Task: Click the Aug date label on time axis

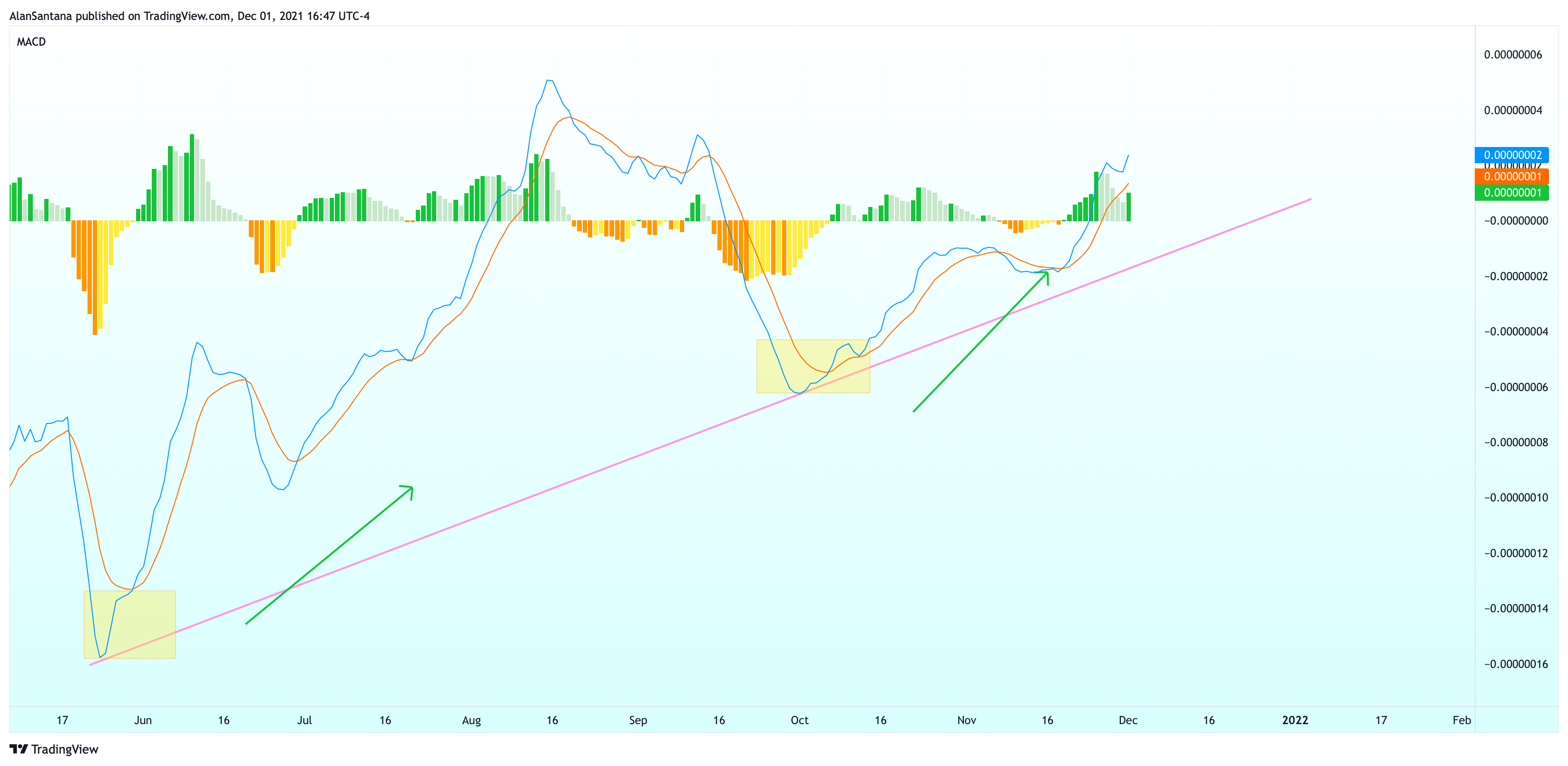Action: (472, 720)
